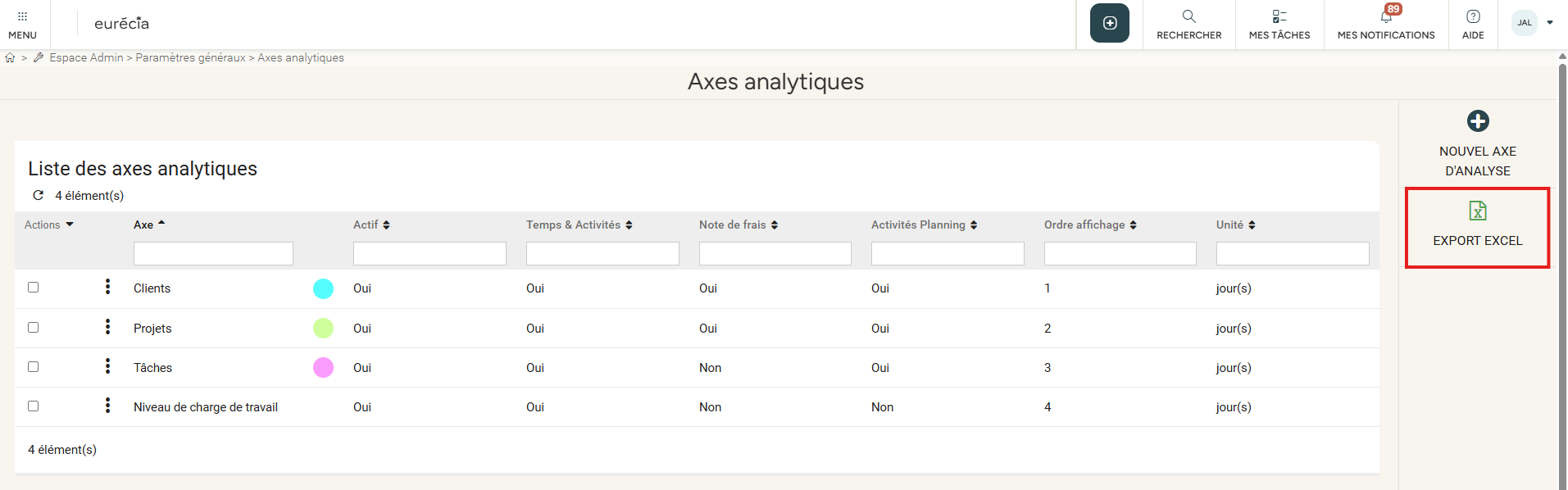Select the Projets row checkbox
This screenshot has width=1568, height=490.
[x=34, y=328]
